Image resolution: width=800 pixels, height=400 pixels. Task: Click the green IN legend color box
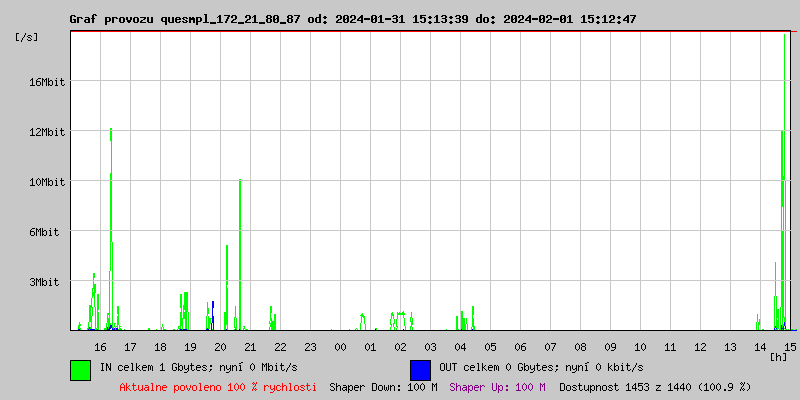[80, 369]
